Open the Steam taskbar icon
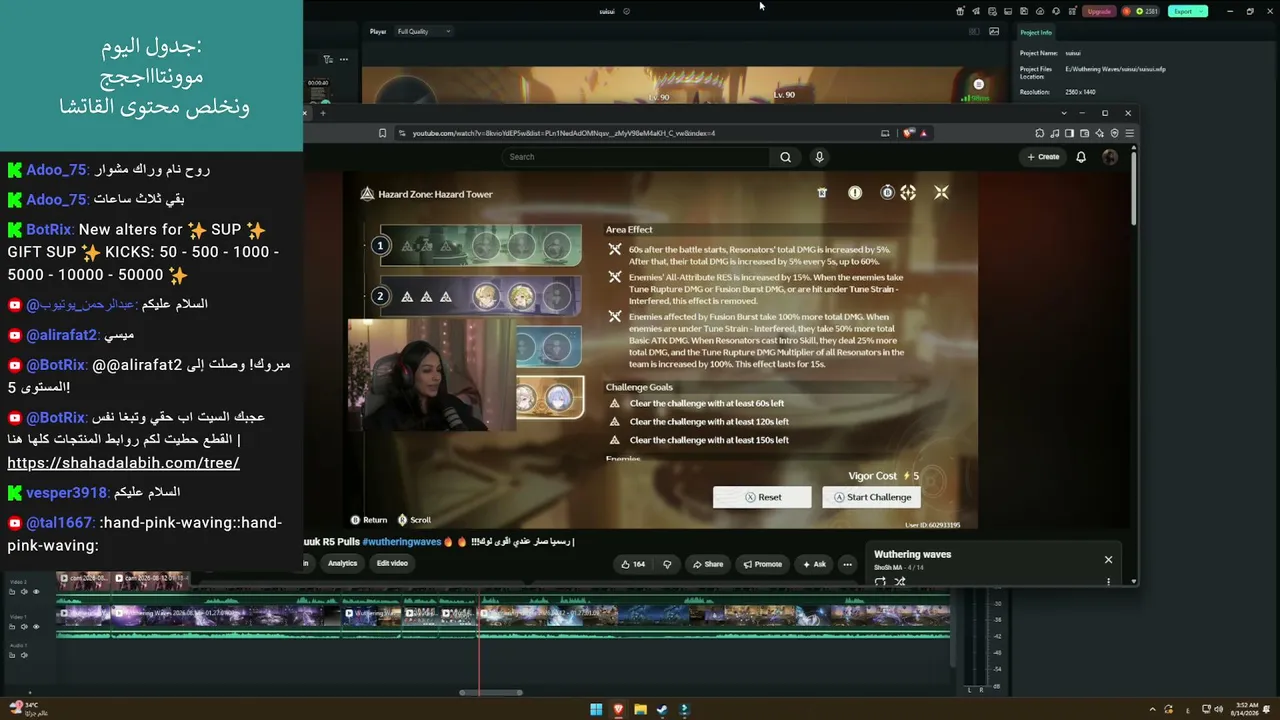 coord(662,710)
